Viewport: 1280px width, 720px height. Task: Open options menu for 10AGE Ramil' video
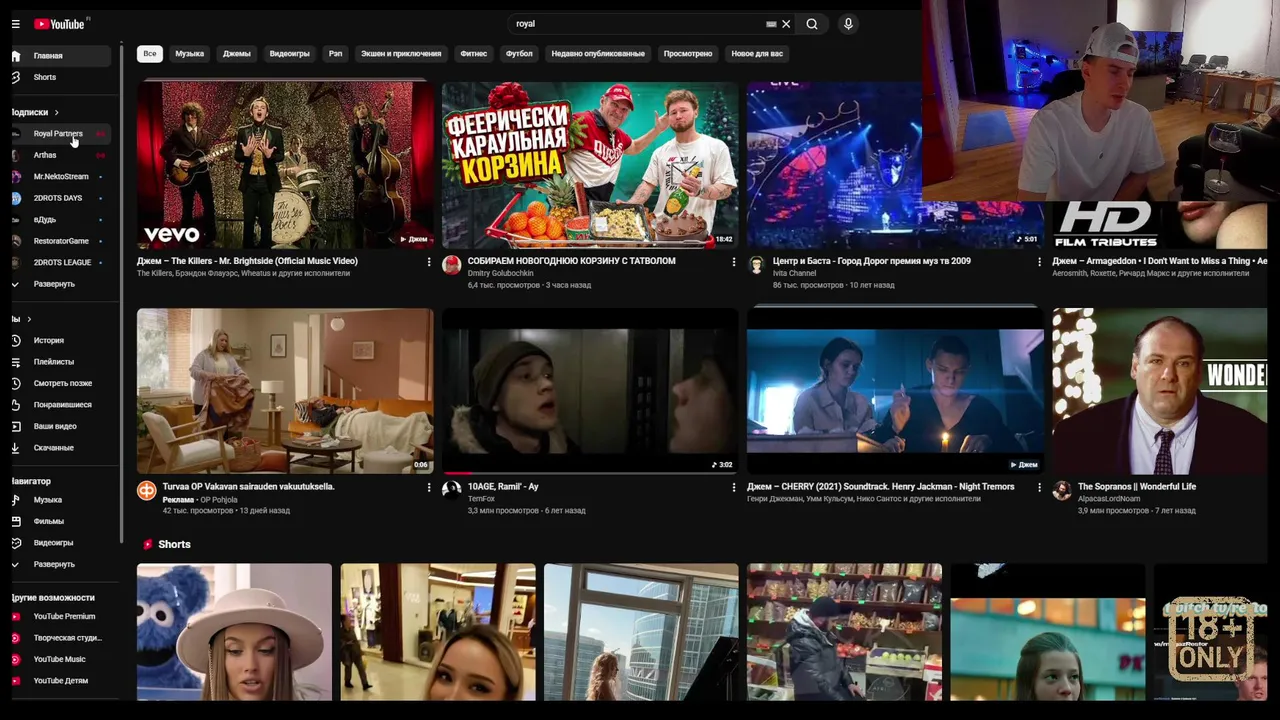[x=733, y=488]
